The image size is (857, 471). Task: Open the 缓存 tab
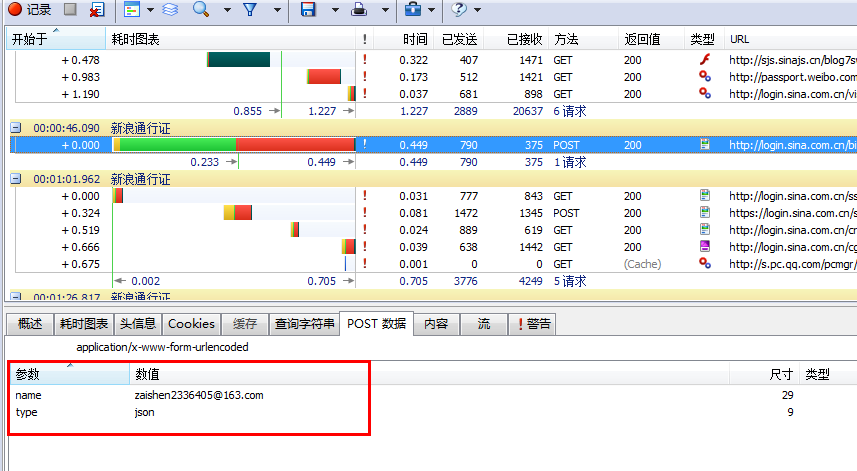coord(245,324)
